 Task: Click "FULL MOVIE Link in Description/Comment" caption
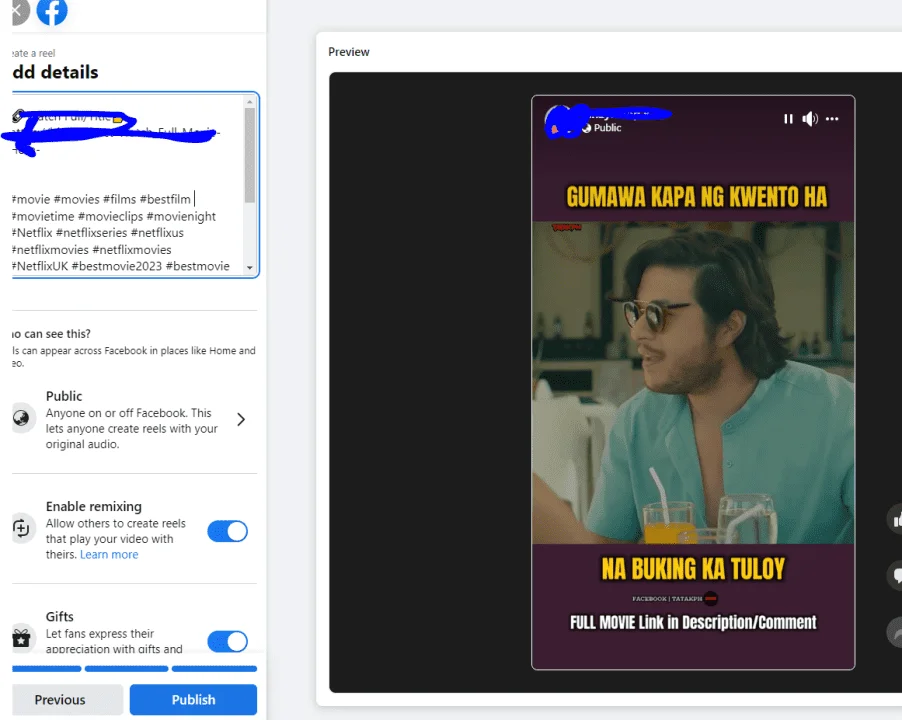coord(693,622)
